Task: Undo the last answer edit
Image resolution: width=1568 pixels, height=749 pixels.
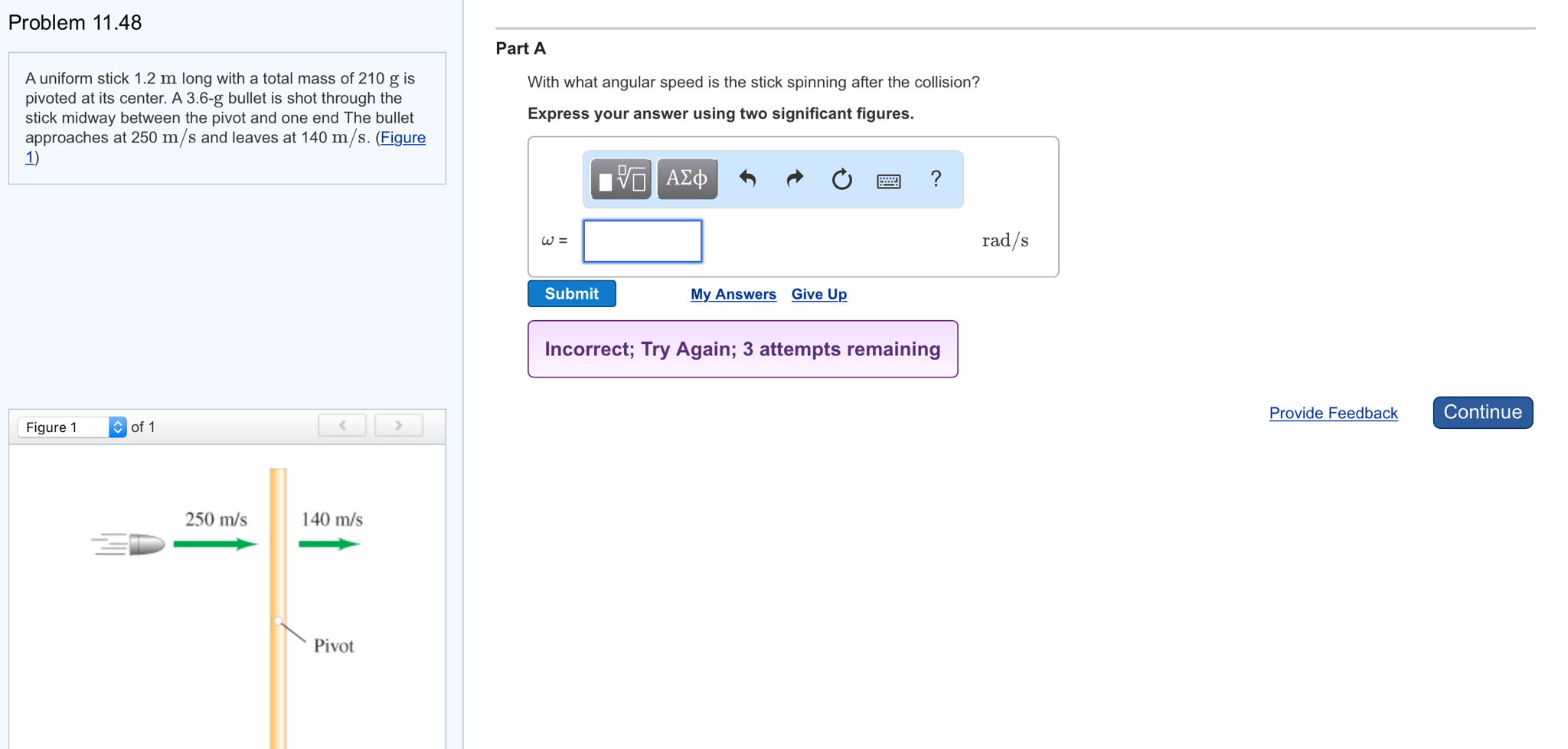Action: click(x=748, y=179)
